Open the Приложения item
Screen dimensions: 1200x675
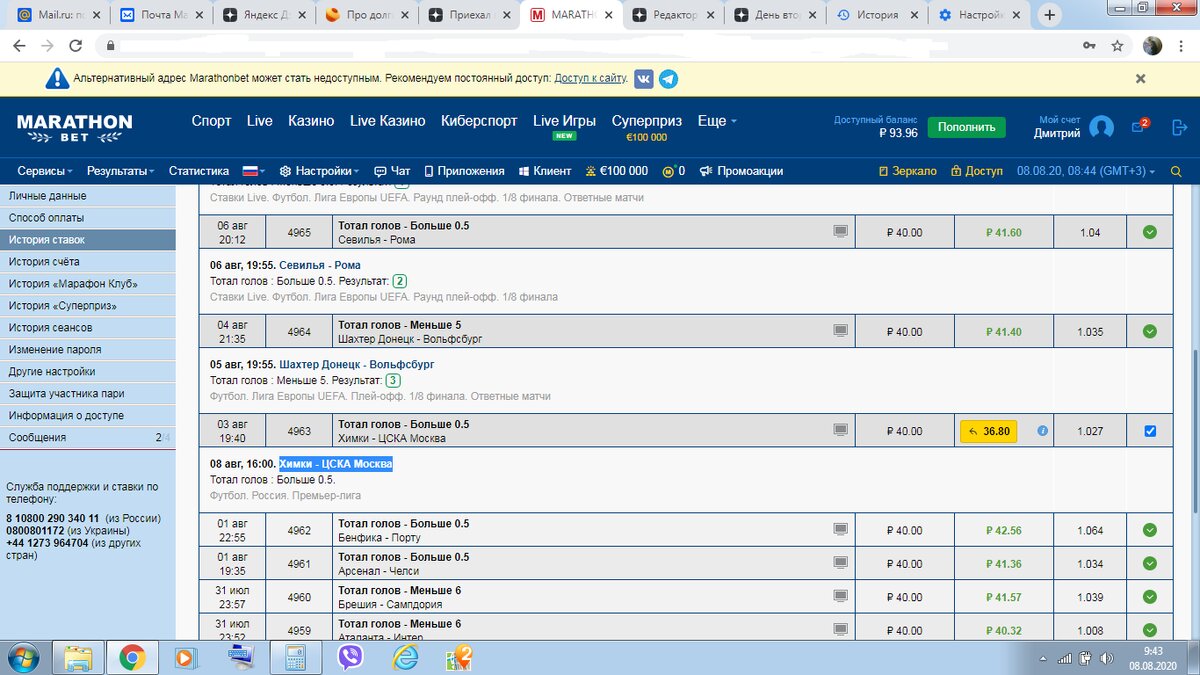pyautogui.click(x=464, y=171)
